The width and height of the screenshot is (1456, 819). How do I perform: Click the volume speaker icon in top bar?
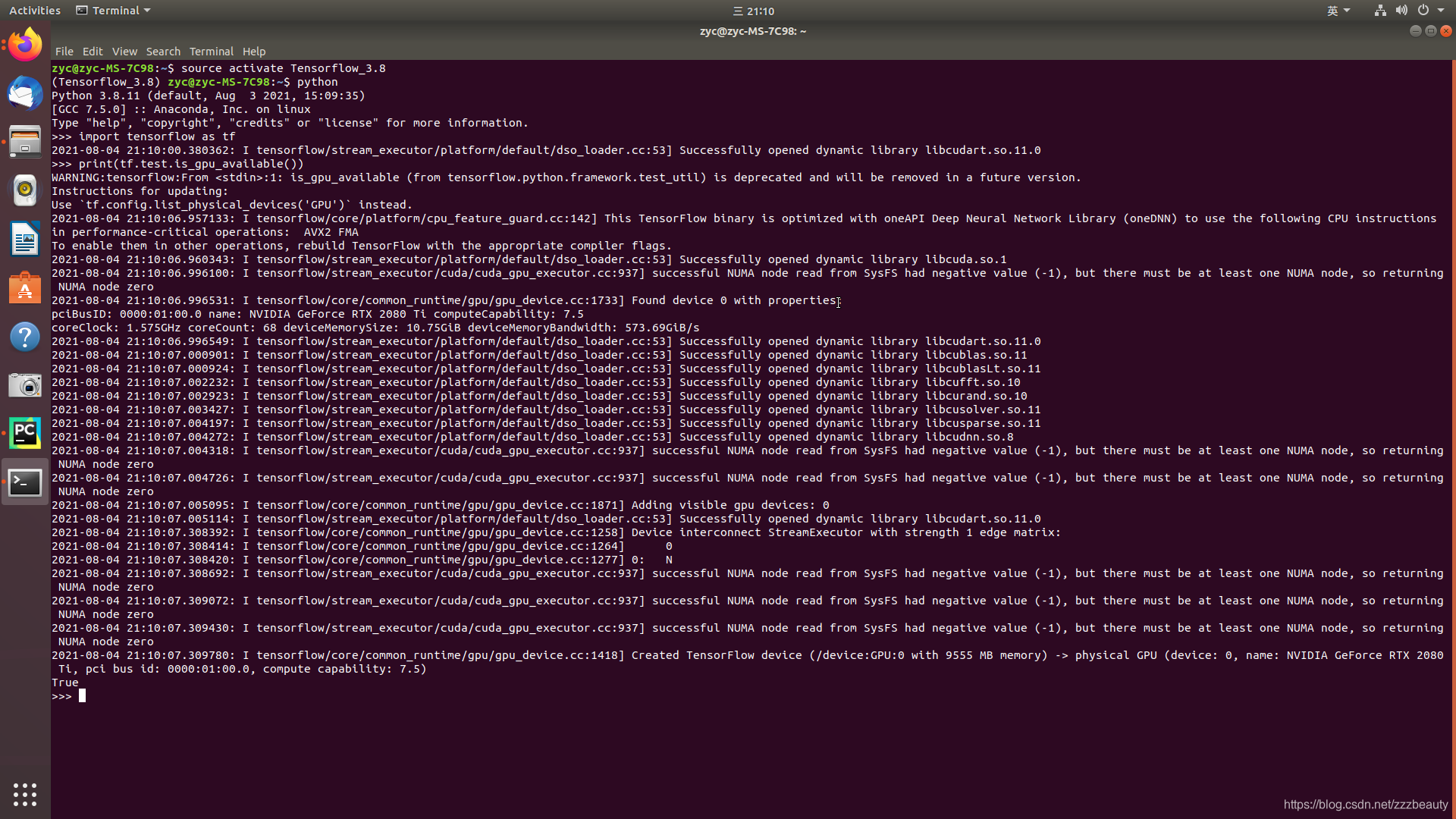click(1401, 11)
